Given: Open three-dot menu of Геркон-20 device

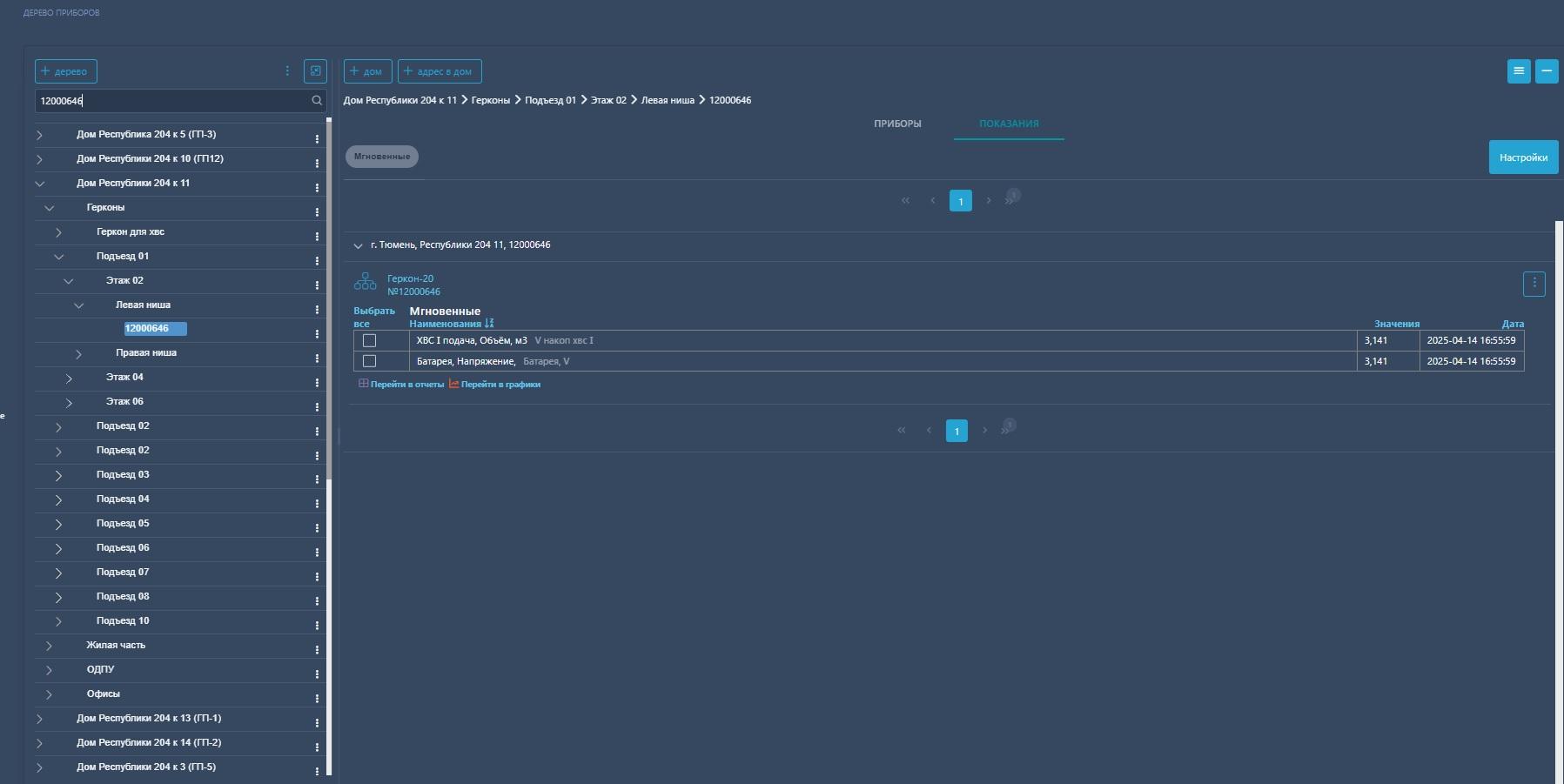Looking at the screenshot, I should 1534,284.
